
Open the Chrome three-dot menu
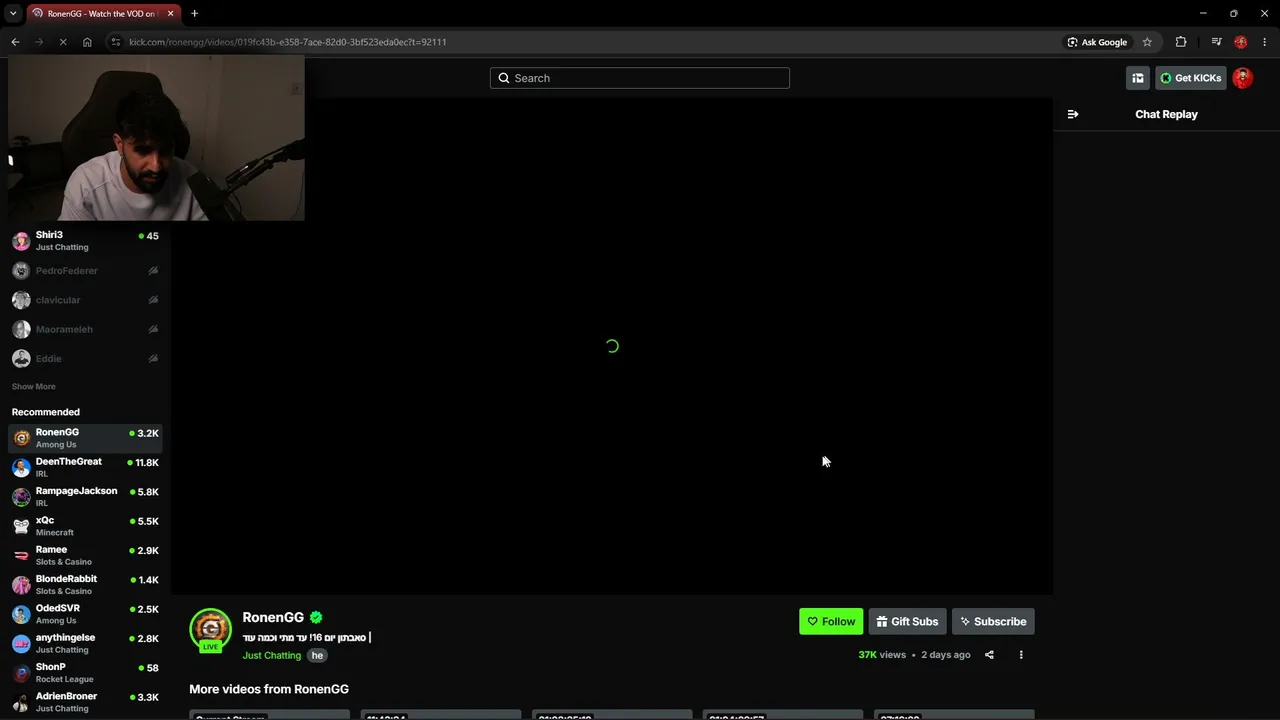(1265, 42)
